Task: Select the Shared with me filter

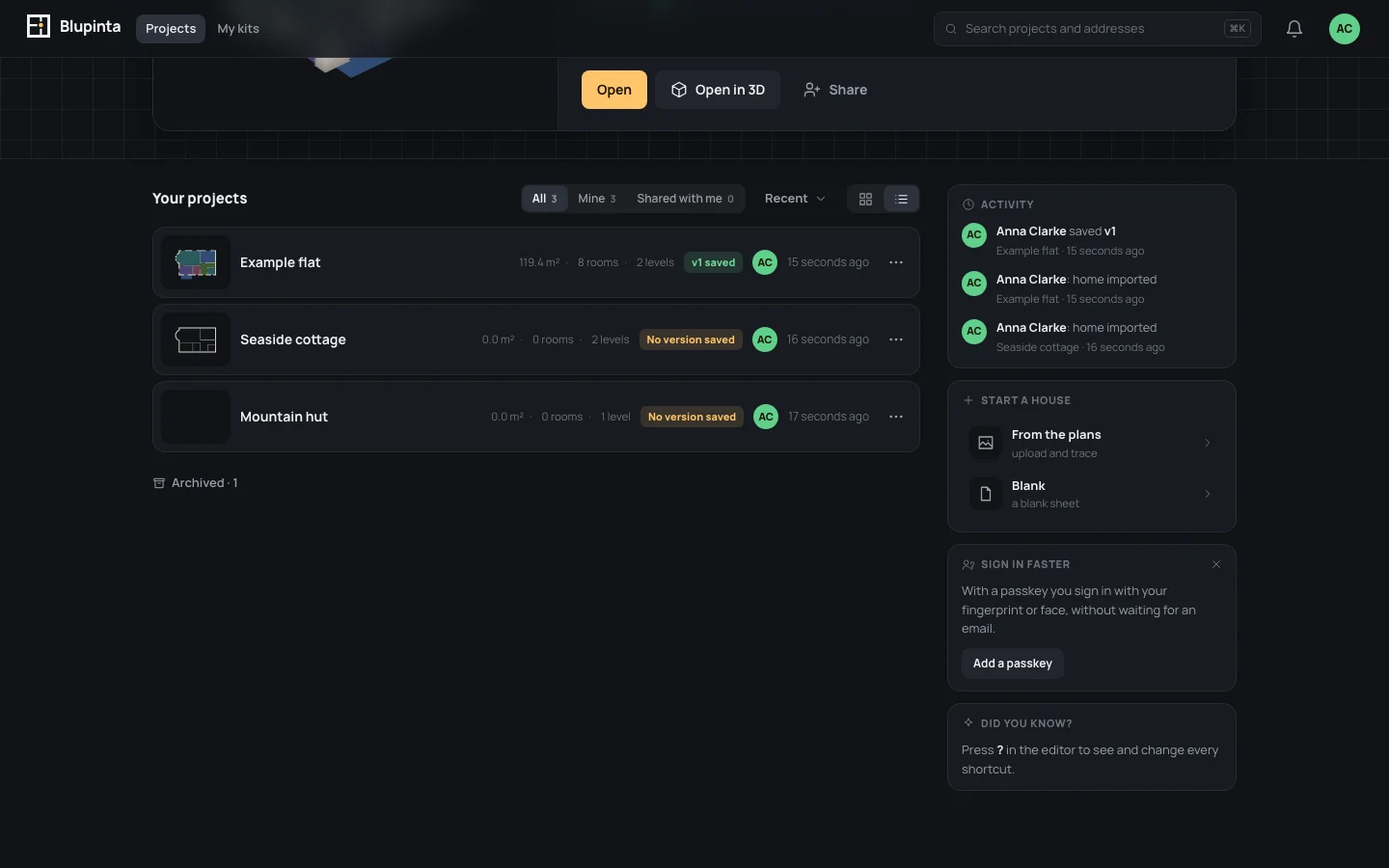Action: click(x=685, y=199)
